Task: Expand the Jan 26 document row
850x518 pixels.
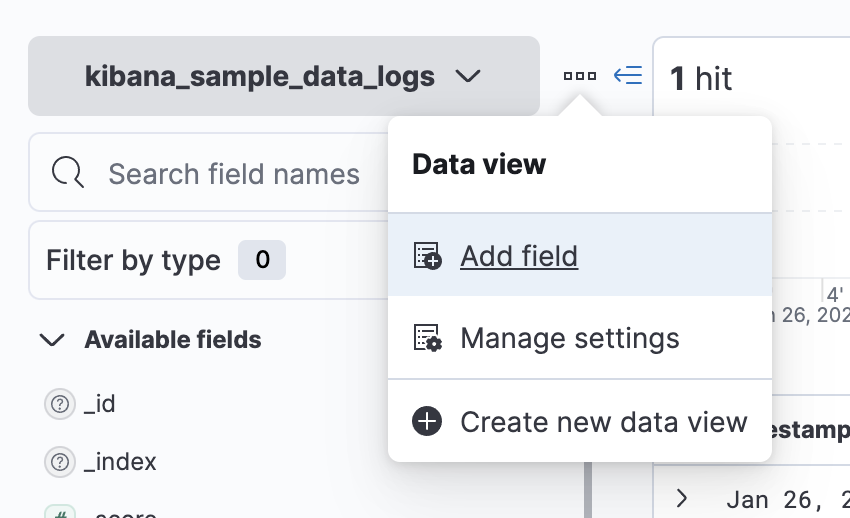Action: coord(682,497)
